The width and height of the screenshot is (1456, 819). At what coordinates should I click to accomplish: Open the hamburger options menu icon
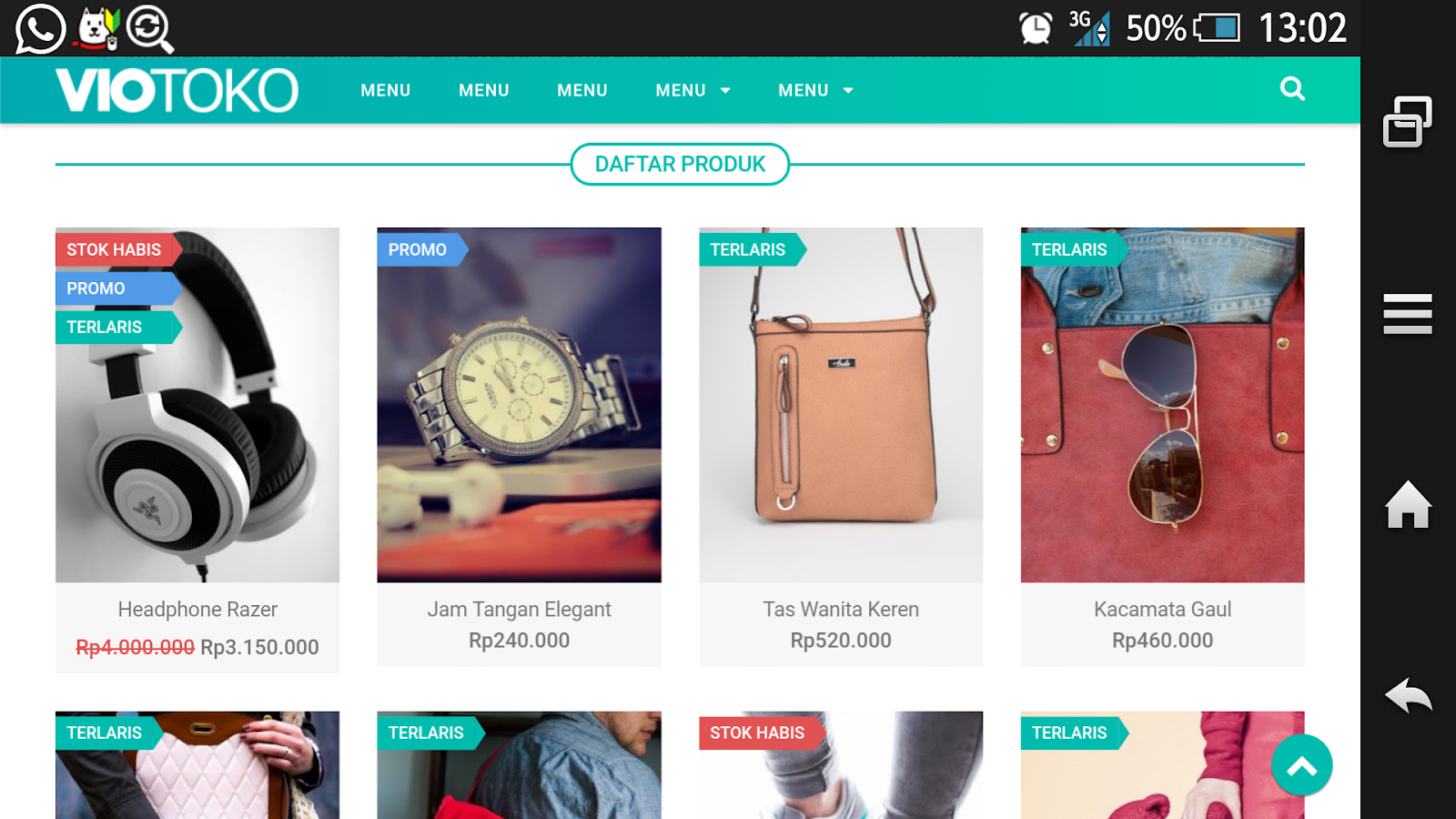pyautogui.click(x=1408, y=314)
